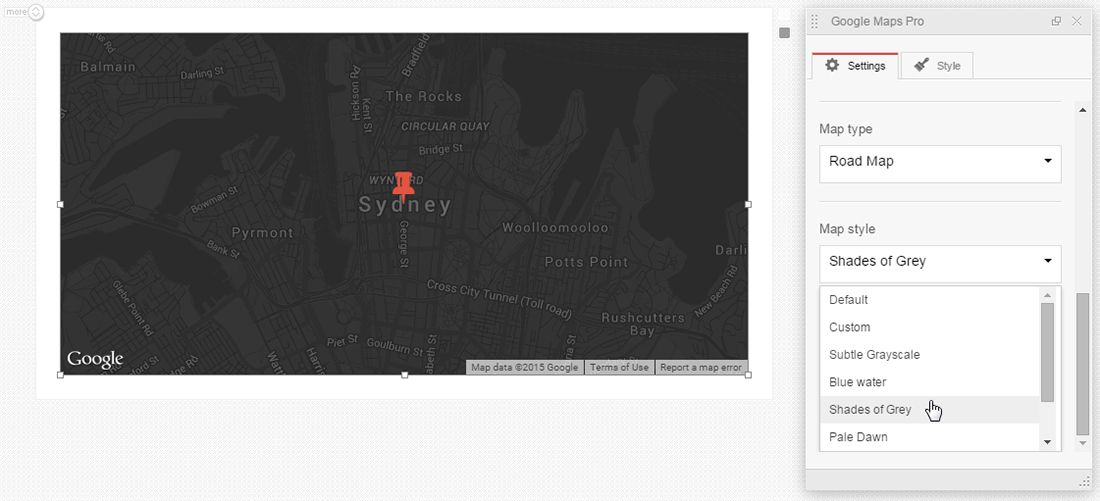
Task: Click the Goulburn St label on map
Action: tap(393, 346)
